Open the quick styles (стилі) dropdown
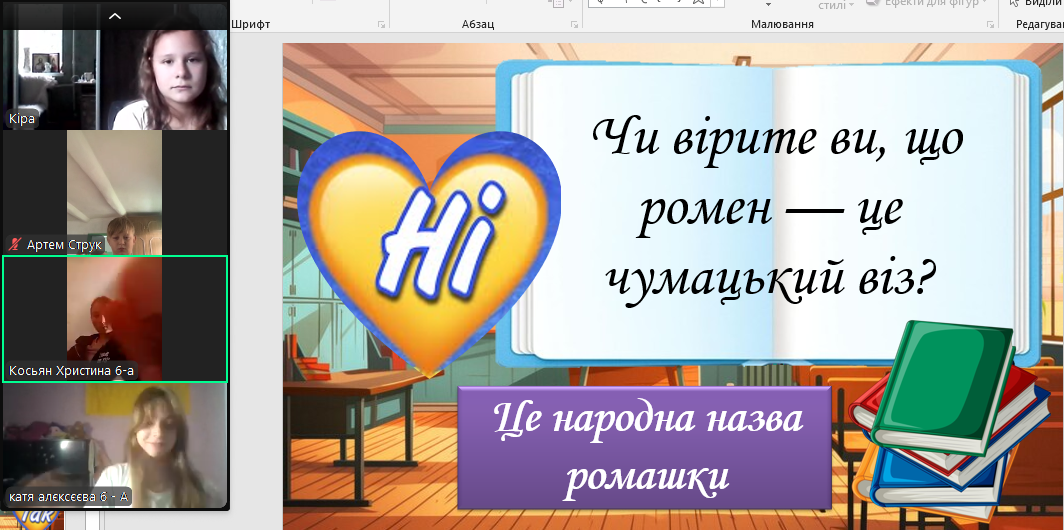The height and width of the screenshot is (530, 1064). coord(836,5)
